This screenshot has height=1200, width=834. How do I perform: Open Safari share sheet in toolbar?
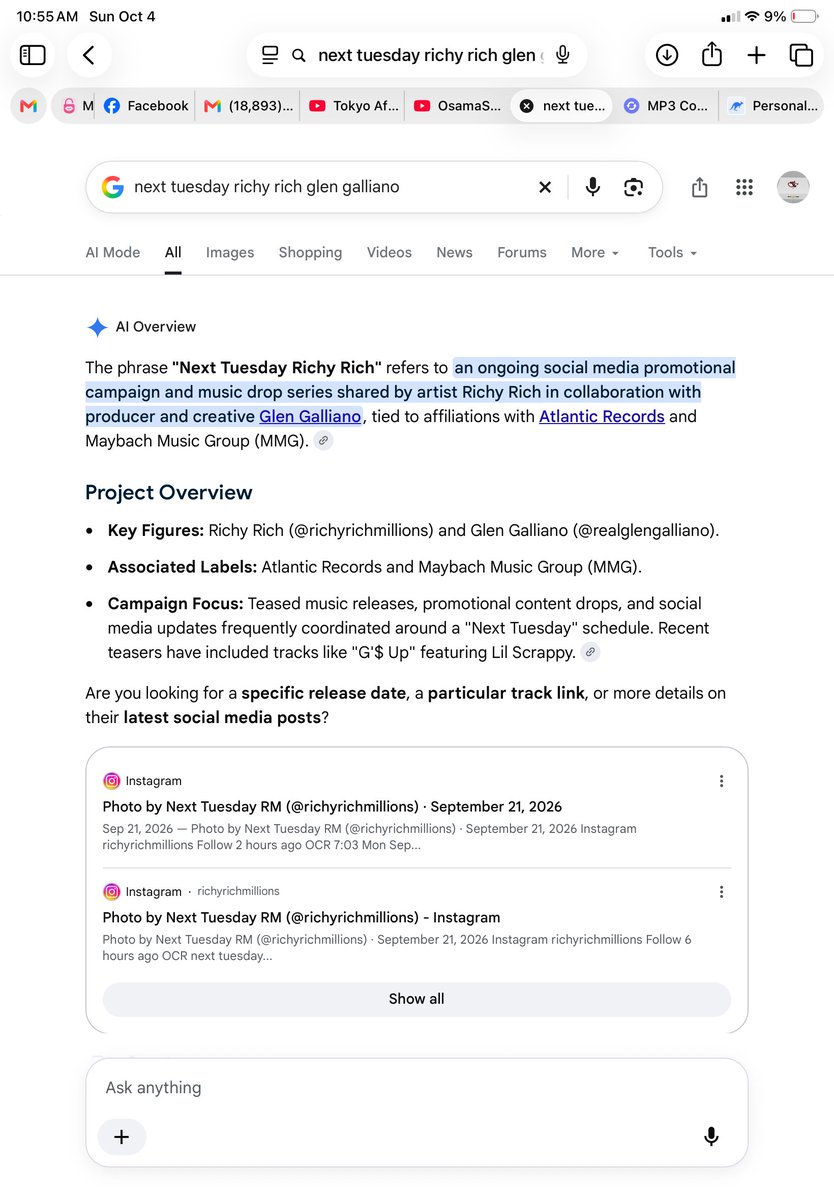[712, 55]
